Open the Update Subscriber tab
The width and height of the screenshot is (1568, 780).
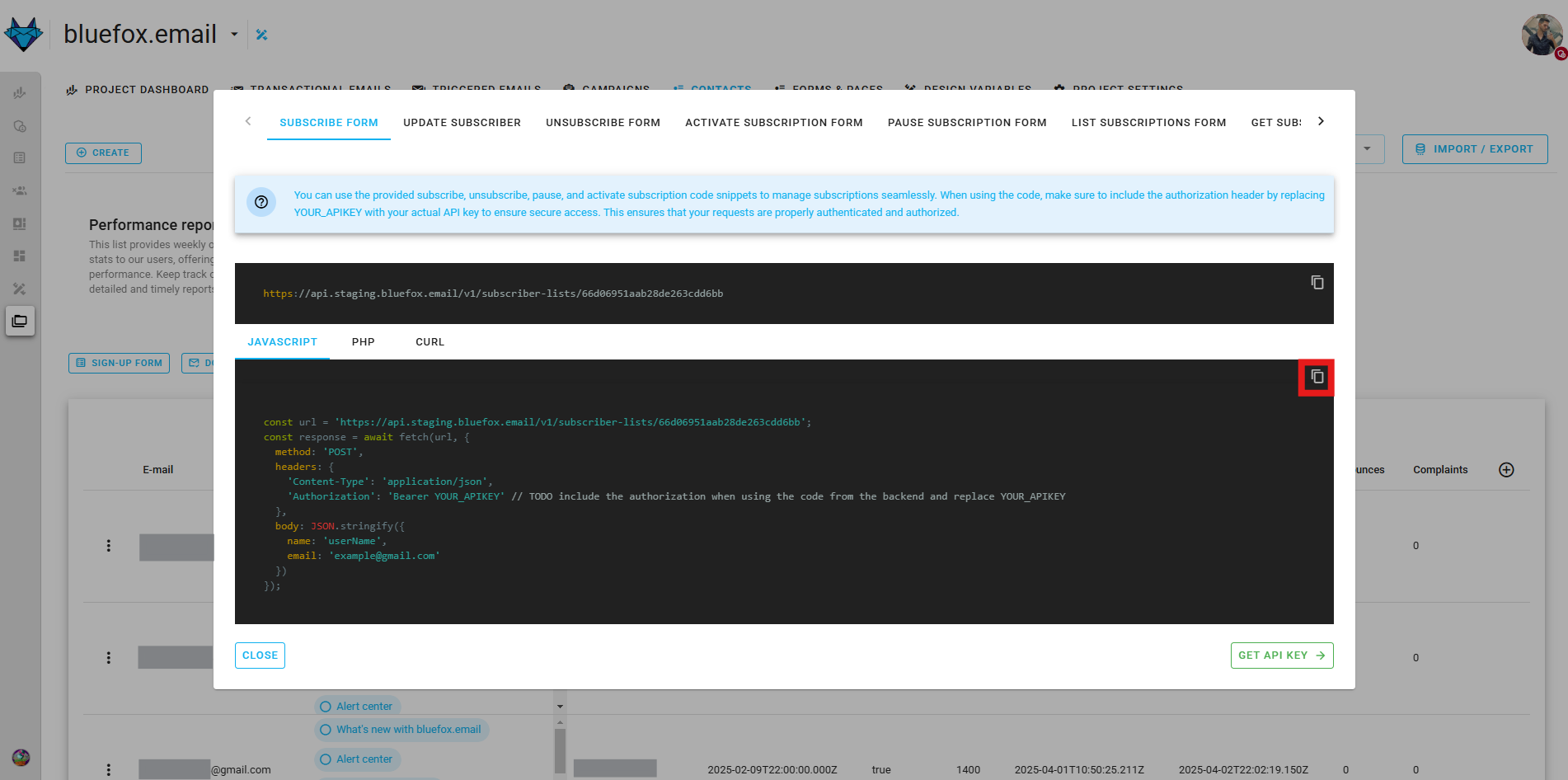[x=462, y=123]
